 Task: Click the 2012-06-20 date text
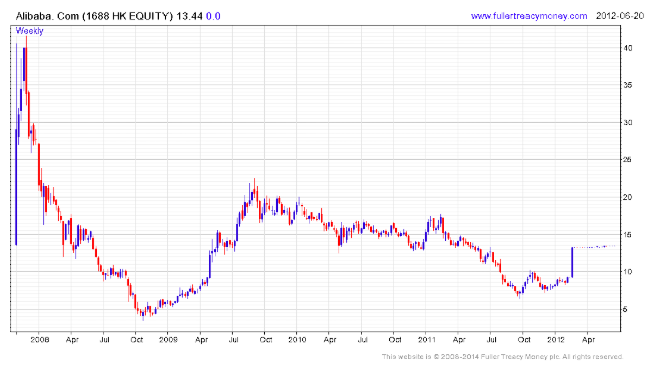pos(620,16)
